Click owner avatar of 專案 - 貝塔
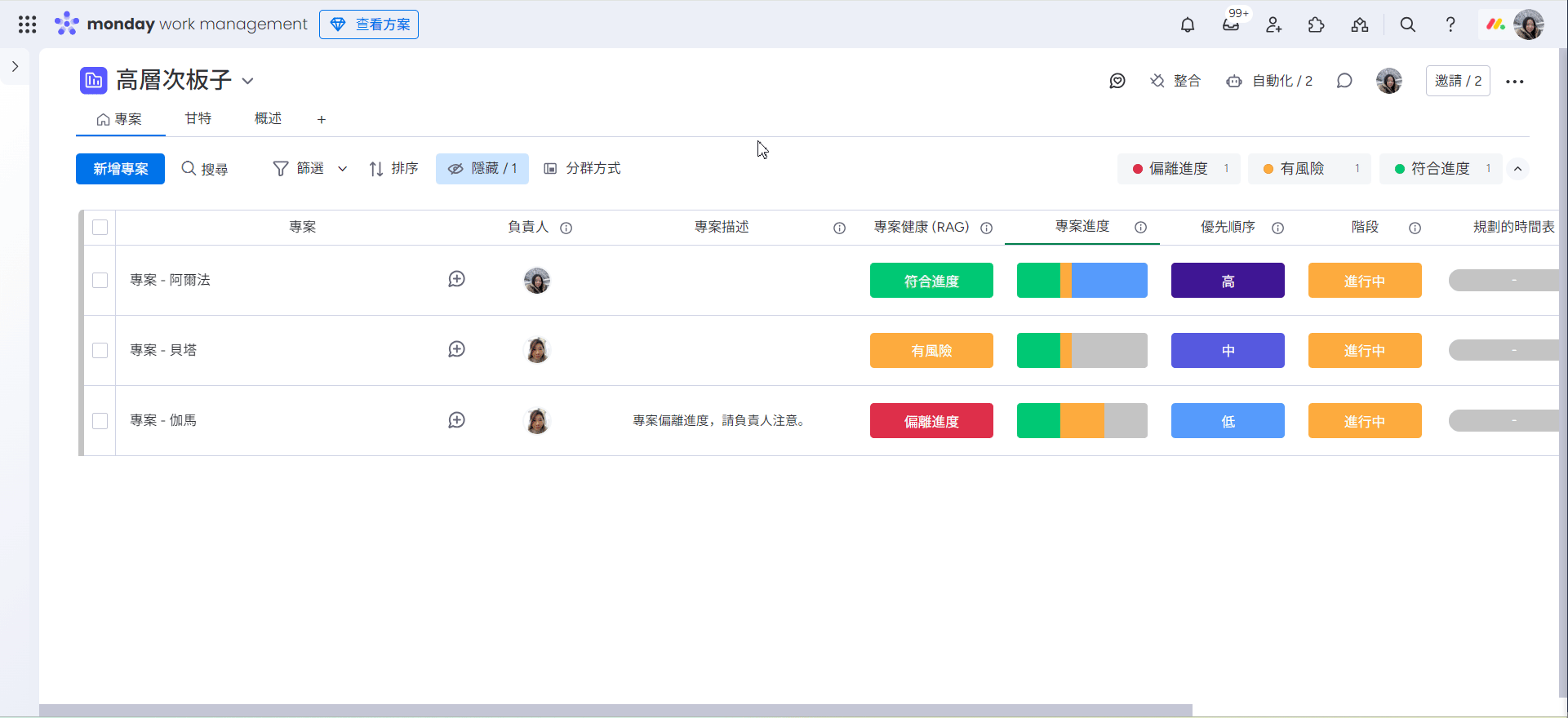Screen dimensions: 1568x718 (537, 350)
